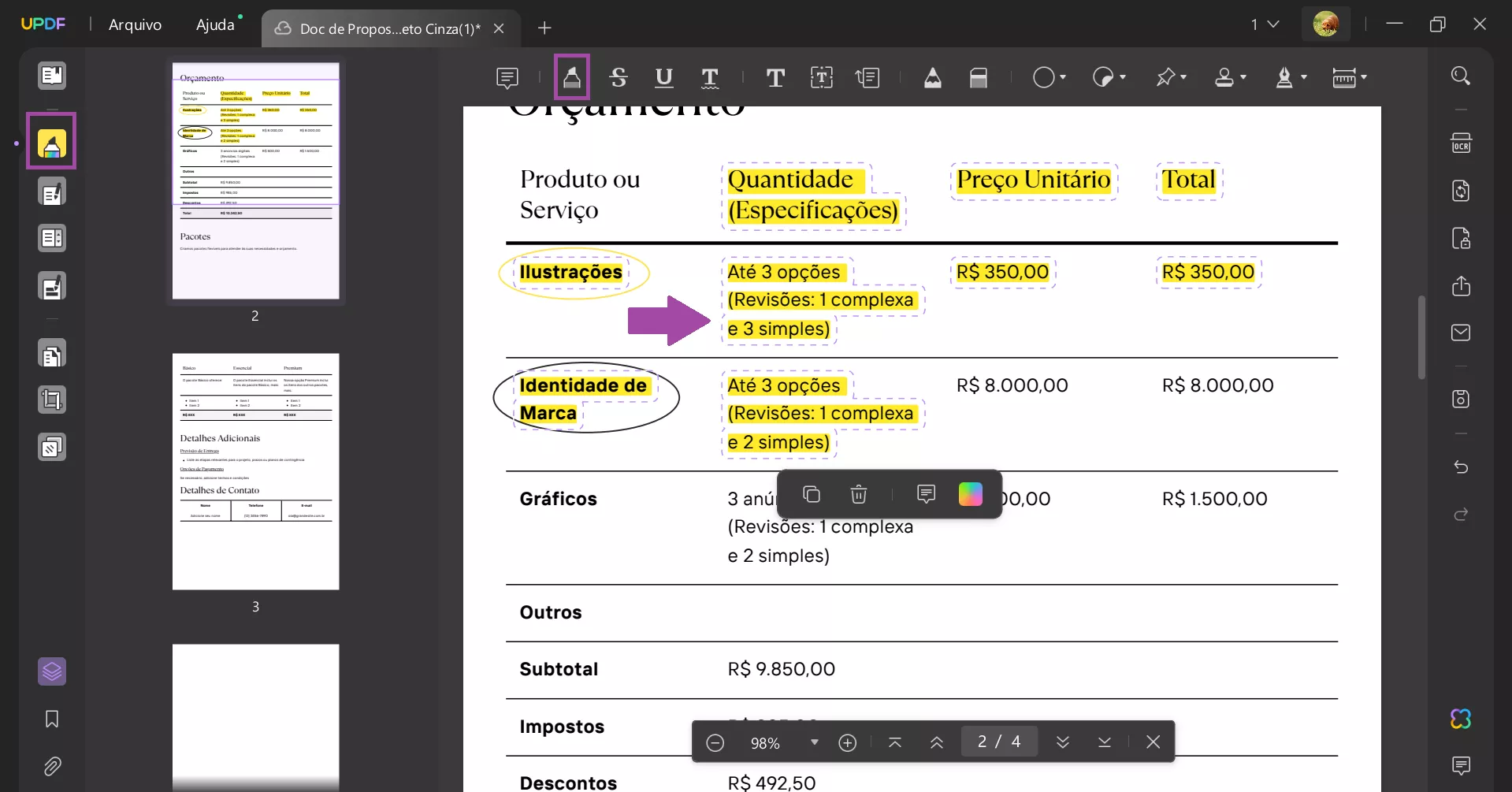This screenshot has width=1512, height=792.
Task: Zoom in with the plus button
Action: pos(848,742)
